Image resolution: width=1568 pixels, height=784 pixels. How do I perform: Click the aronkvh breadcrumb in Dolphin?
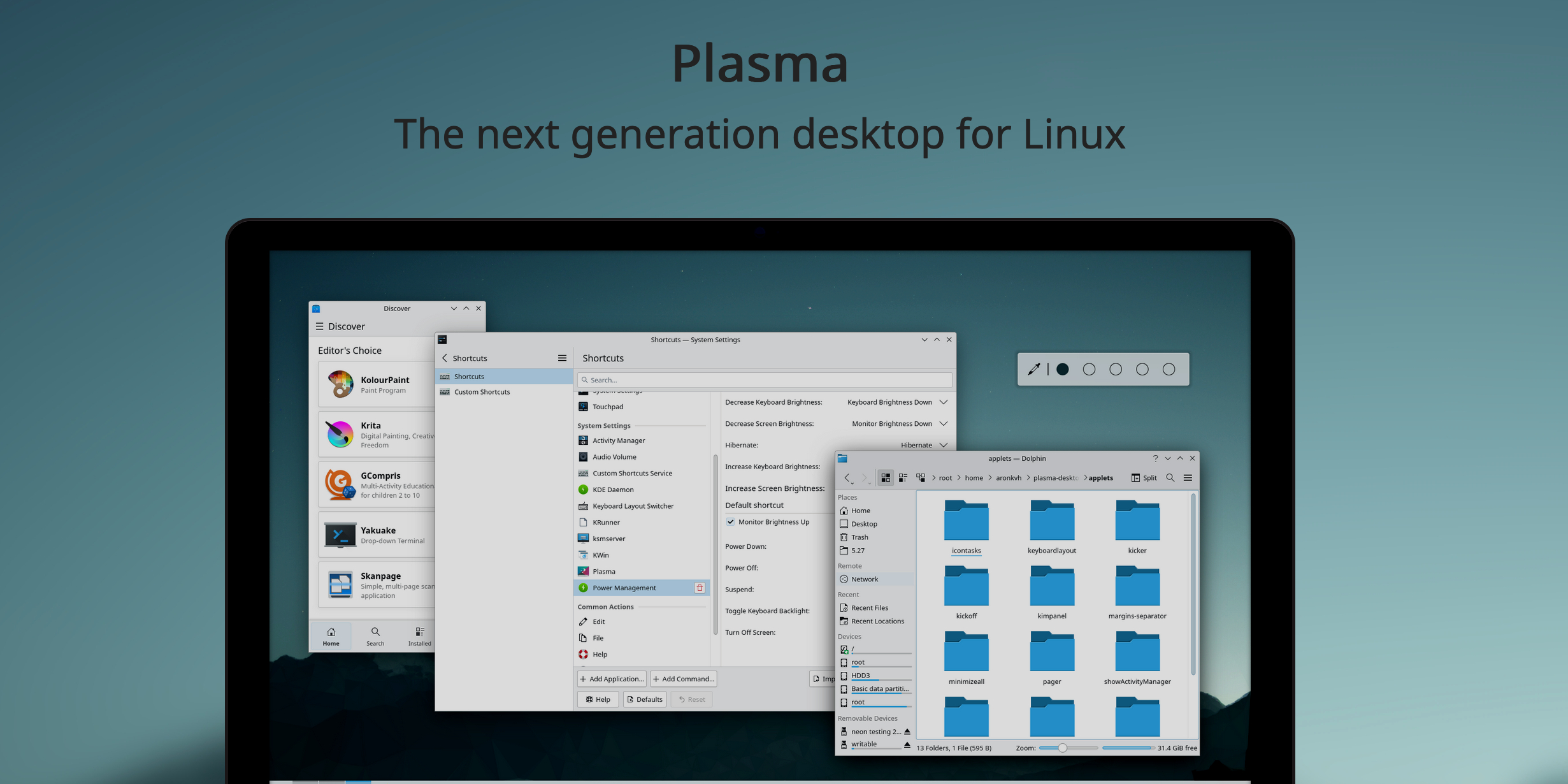tap(1009, 477)
